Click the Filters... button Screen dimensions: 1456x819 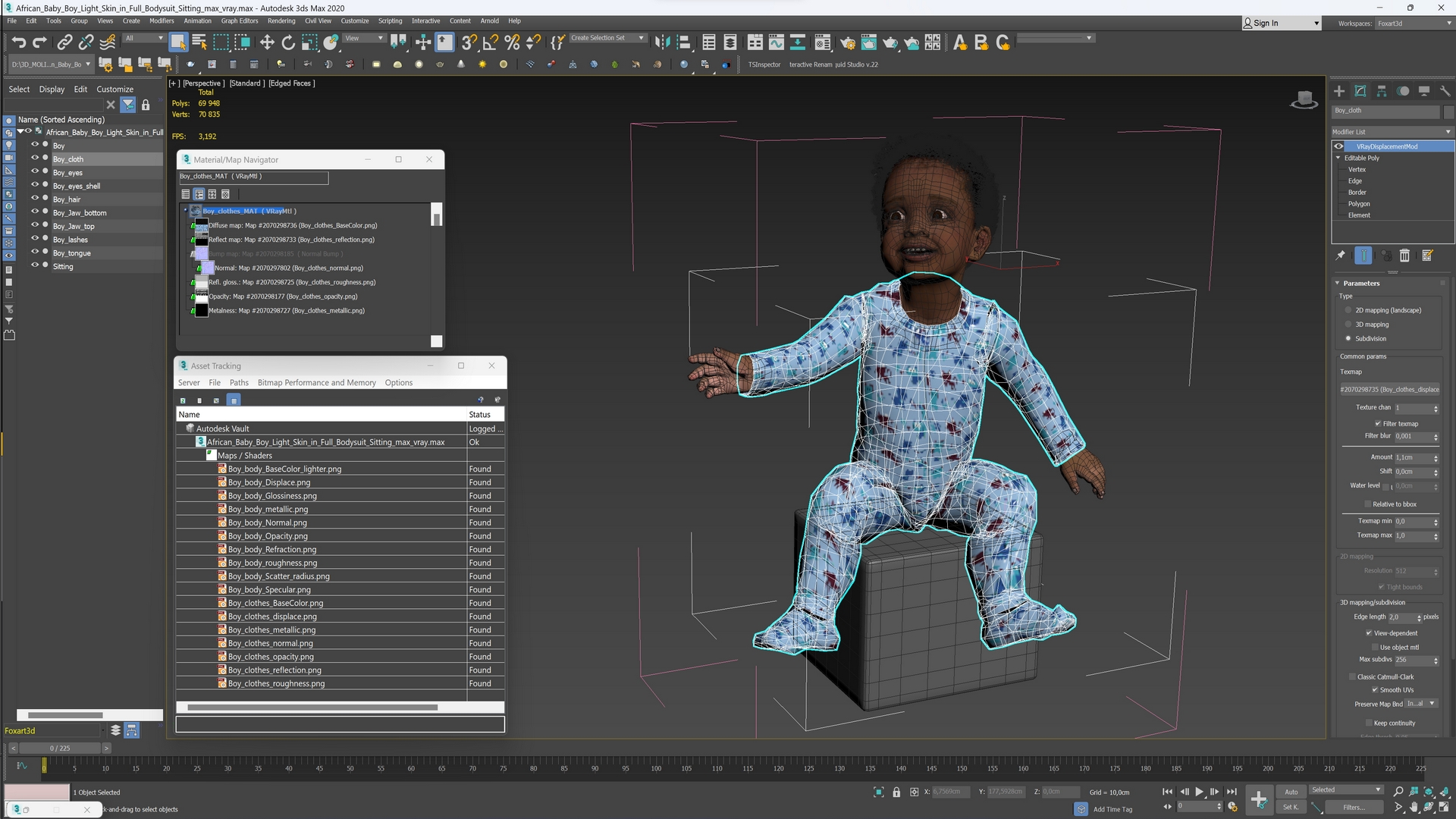[x=1354, y=808]
